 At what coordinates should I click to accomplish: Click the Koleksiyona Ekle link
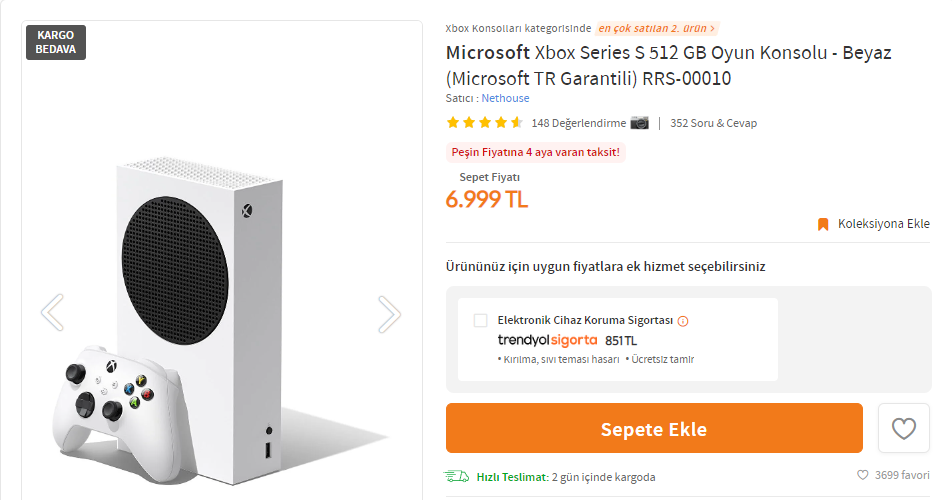tap(883, 224)
